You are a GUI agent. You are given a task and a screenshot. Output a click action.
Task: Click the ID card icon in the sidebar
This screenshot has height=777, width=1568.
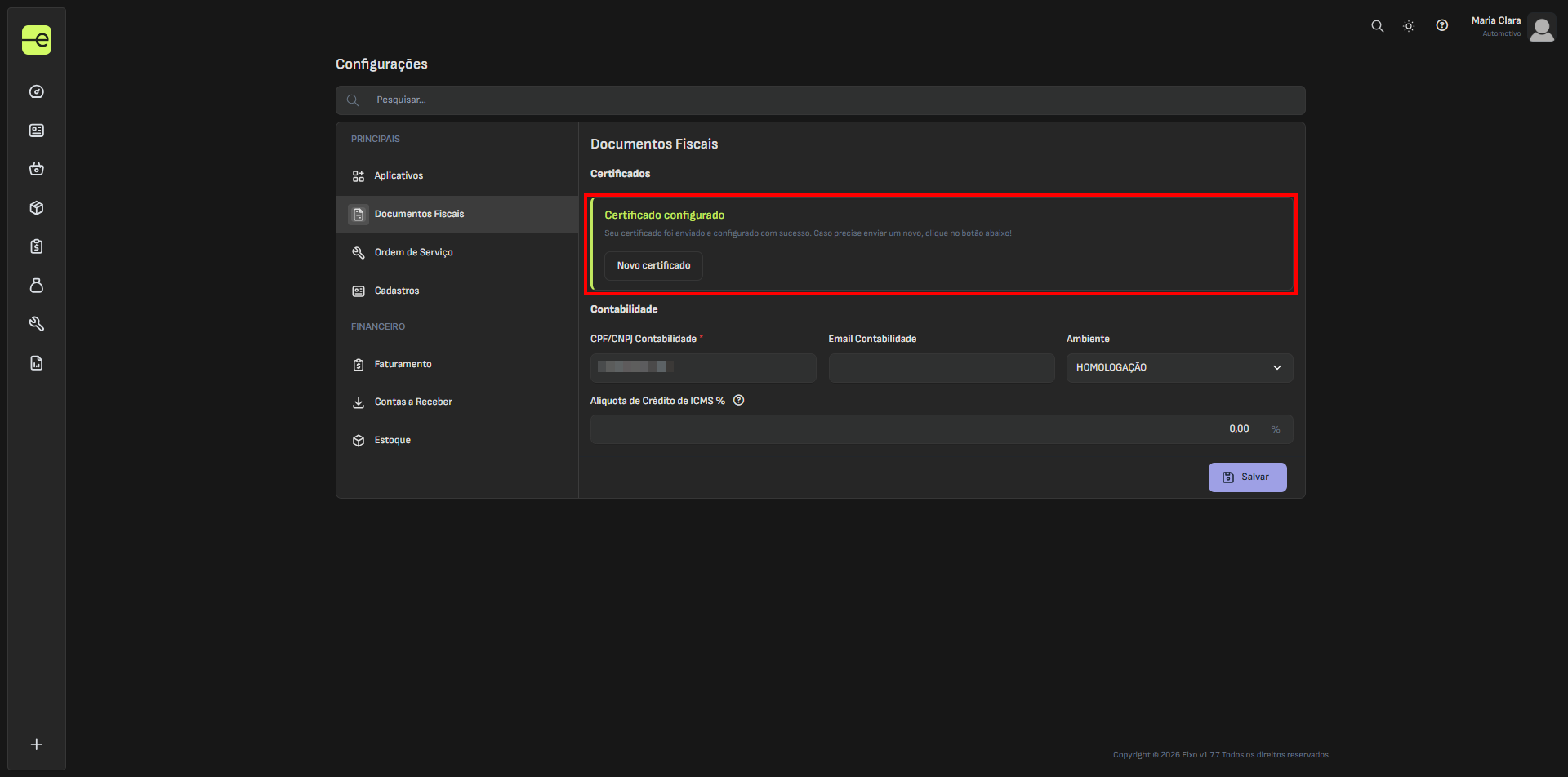click(37, 131)
